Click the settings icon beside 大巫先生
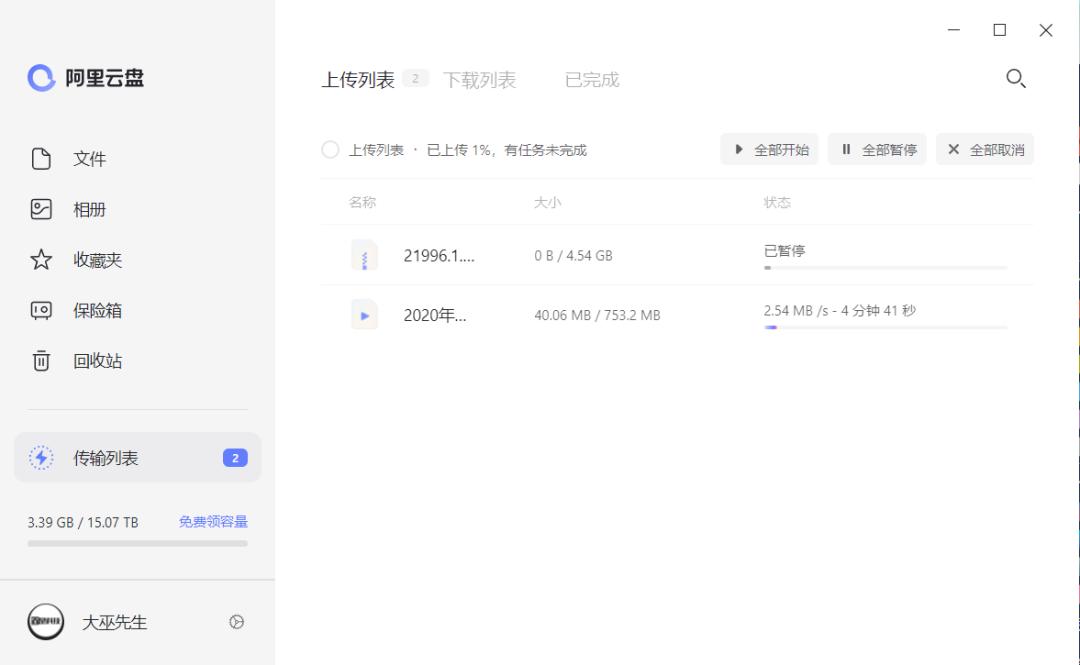The image size is (1080, 665). (x=236, y=622)
